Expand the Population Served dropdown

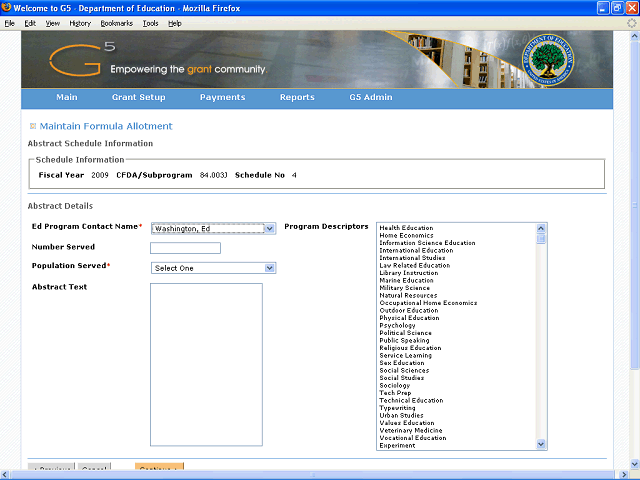click(269, 268)
